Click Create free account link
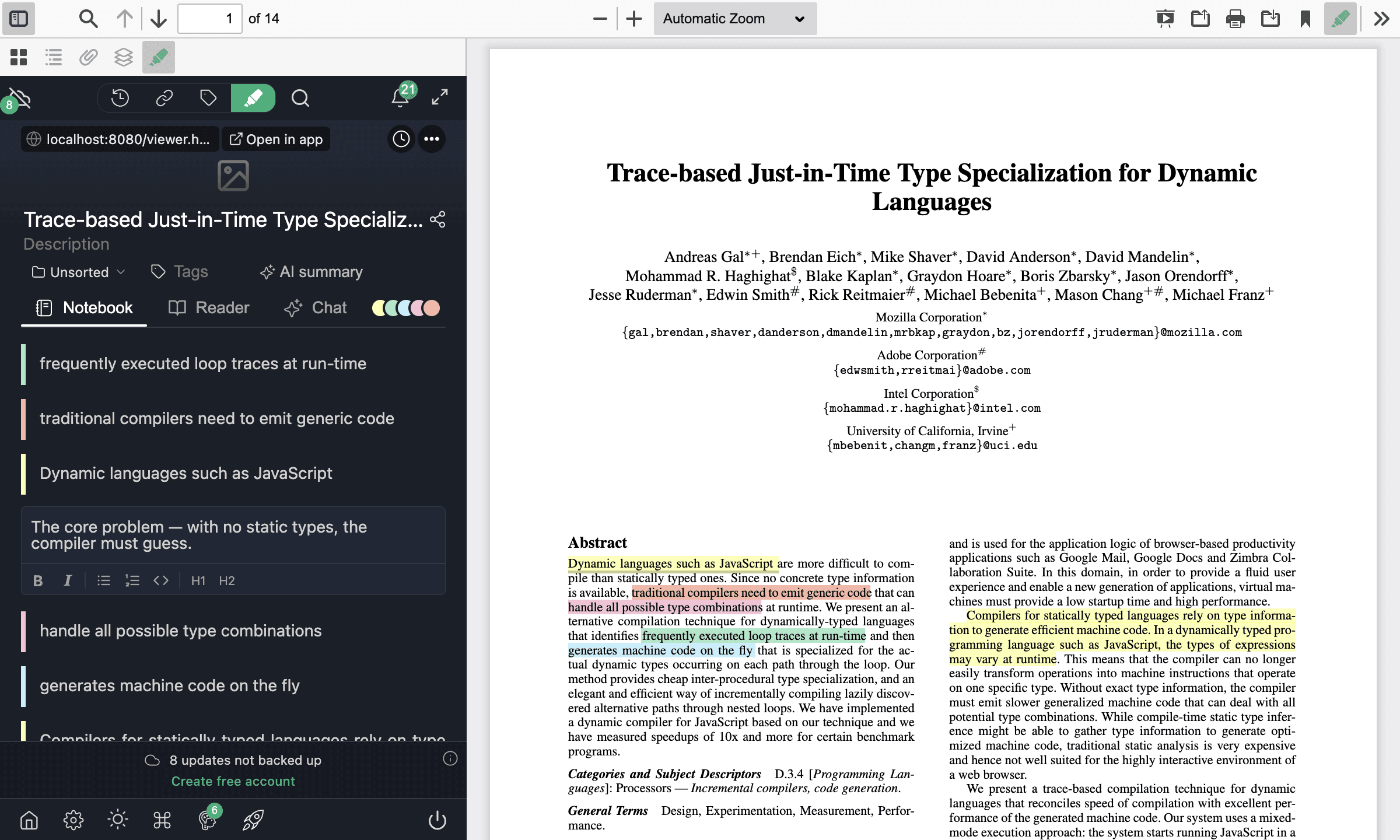1400x840 pixels. click(233, 781)
